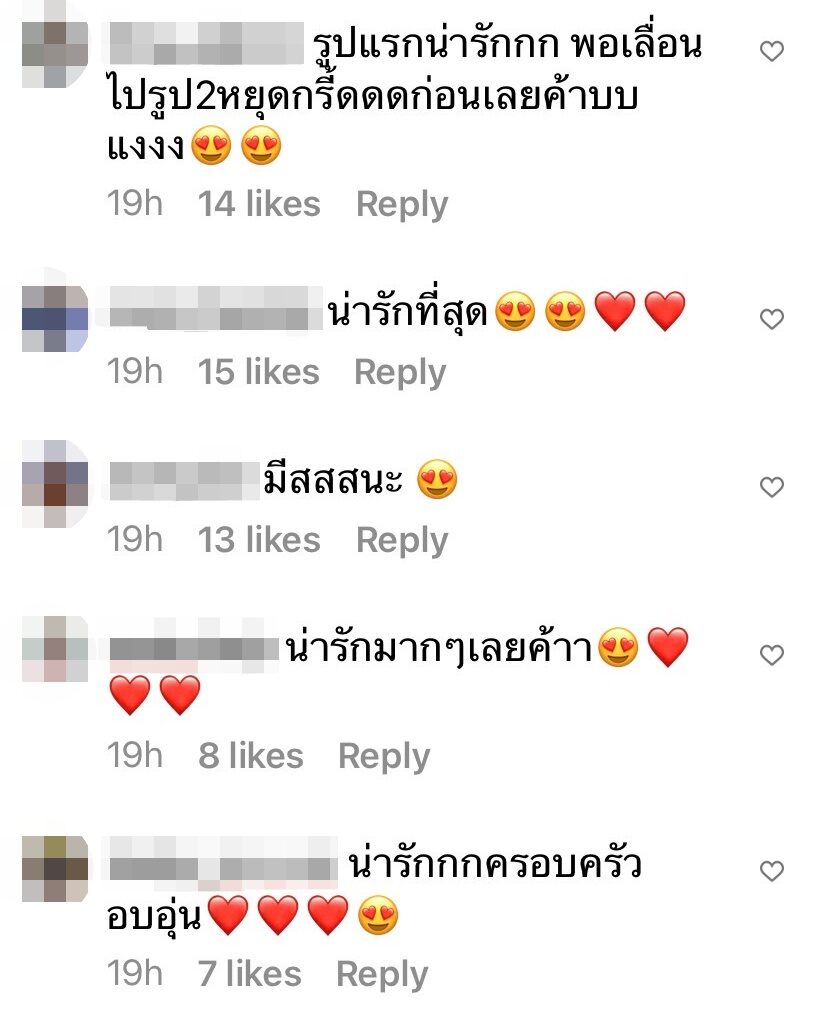Image resolution: width=828 pixels, height=1010 pixels.
Task: View who liked: 14 likes
Action: [259, 204]
